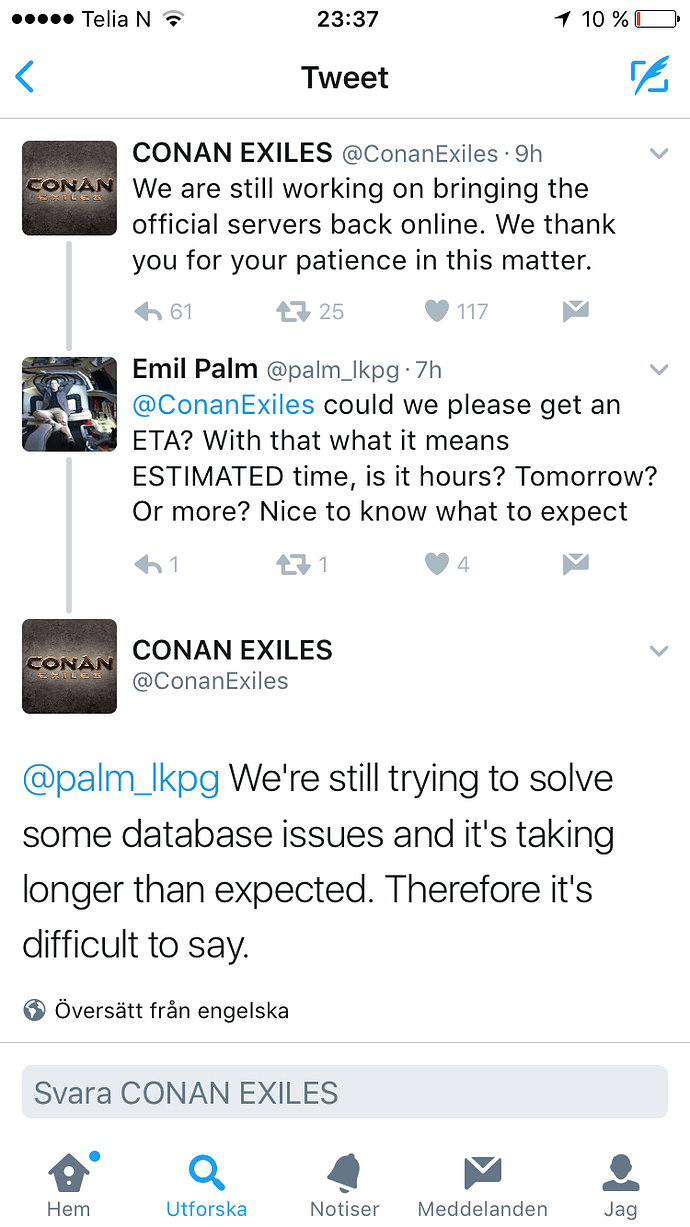Share Emil Palm's tweet via message icon
690x1227 pixels.
575,565
